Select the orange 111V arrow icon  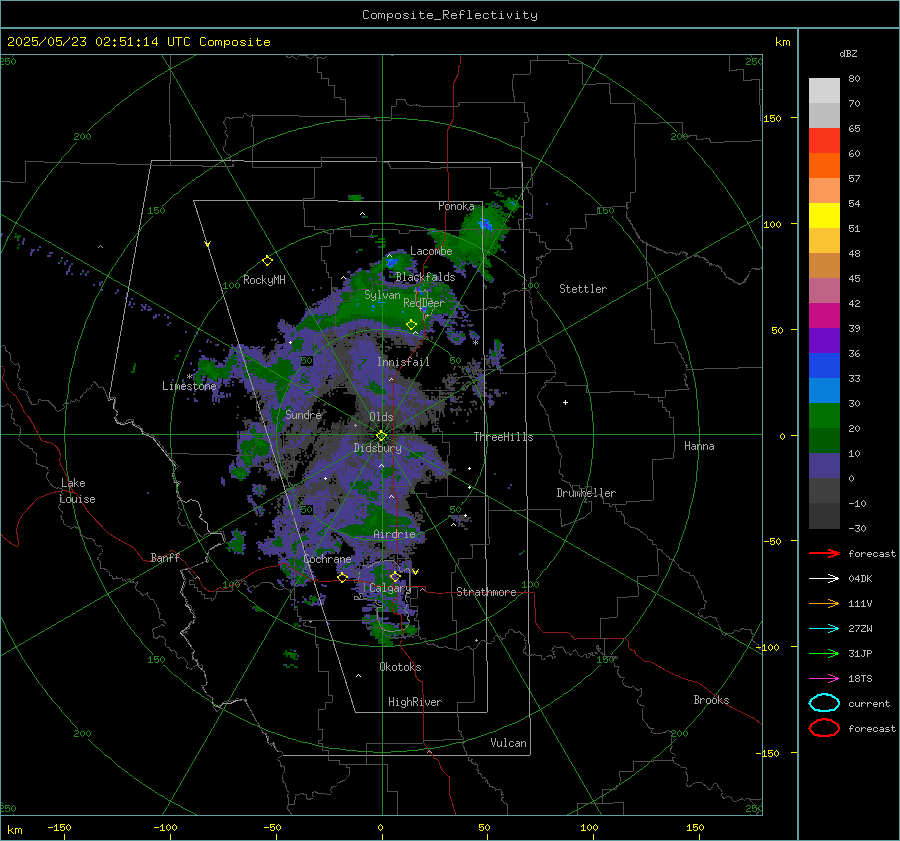point(824,603)
